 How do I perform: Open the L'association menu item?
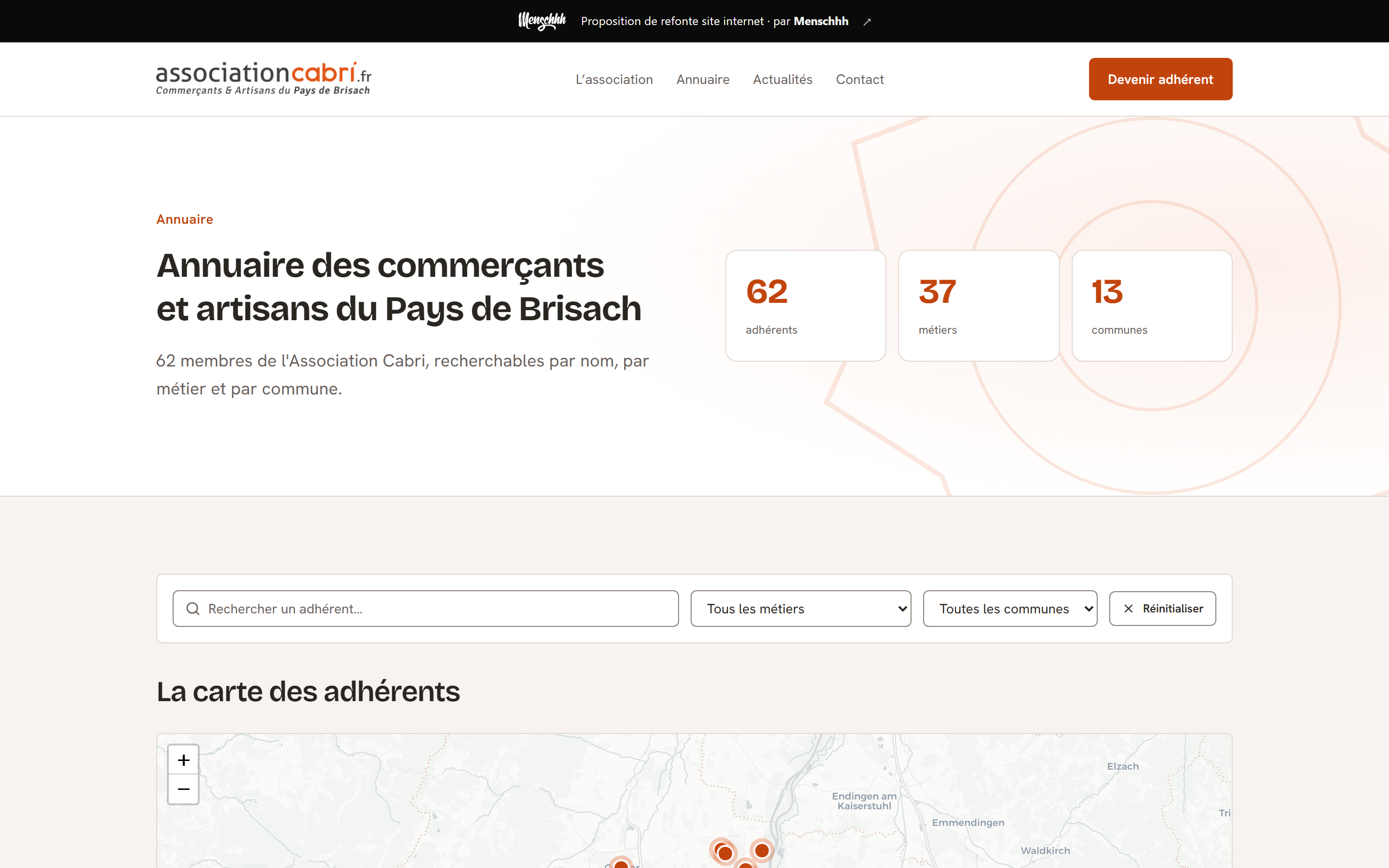click(x=614, y=79)
